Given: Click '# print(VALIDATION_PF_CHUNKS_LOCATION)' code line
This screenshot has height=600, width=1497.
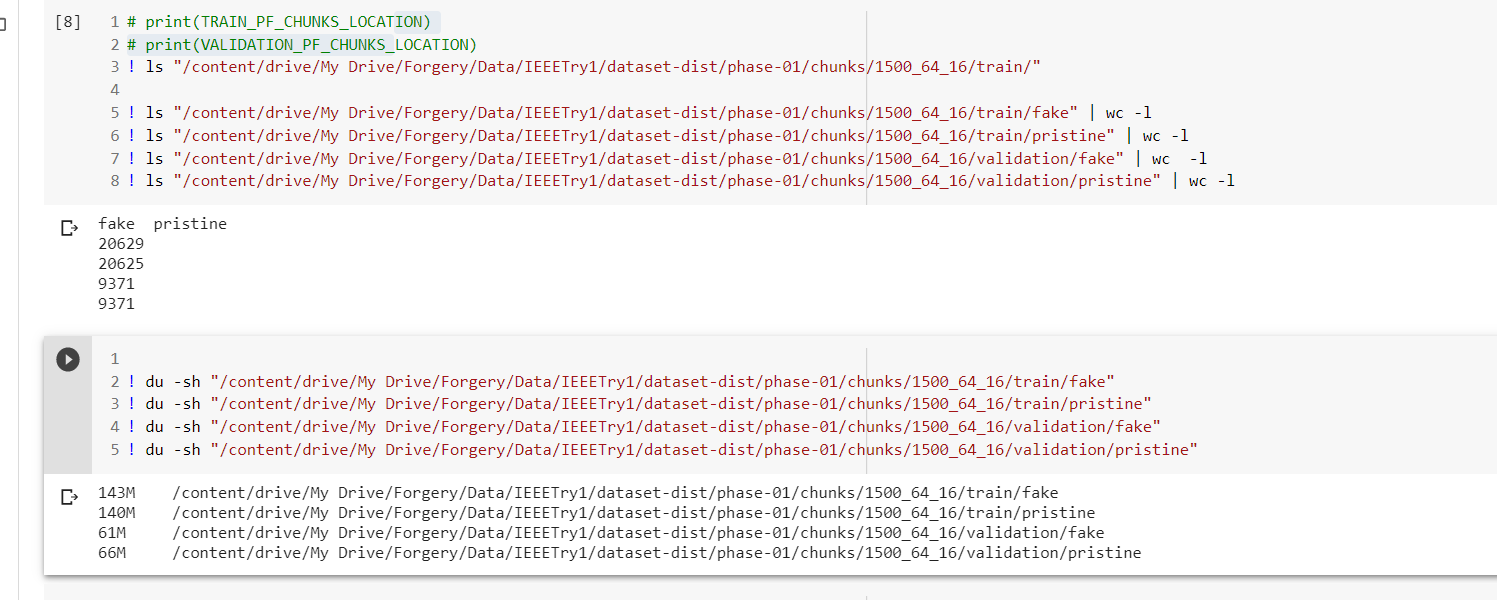Looking at the screenshot, I should 302,44.
